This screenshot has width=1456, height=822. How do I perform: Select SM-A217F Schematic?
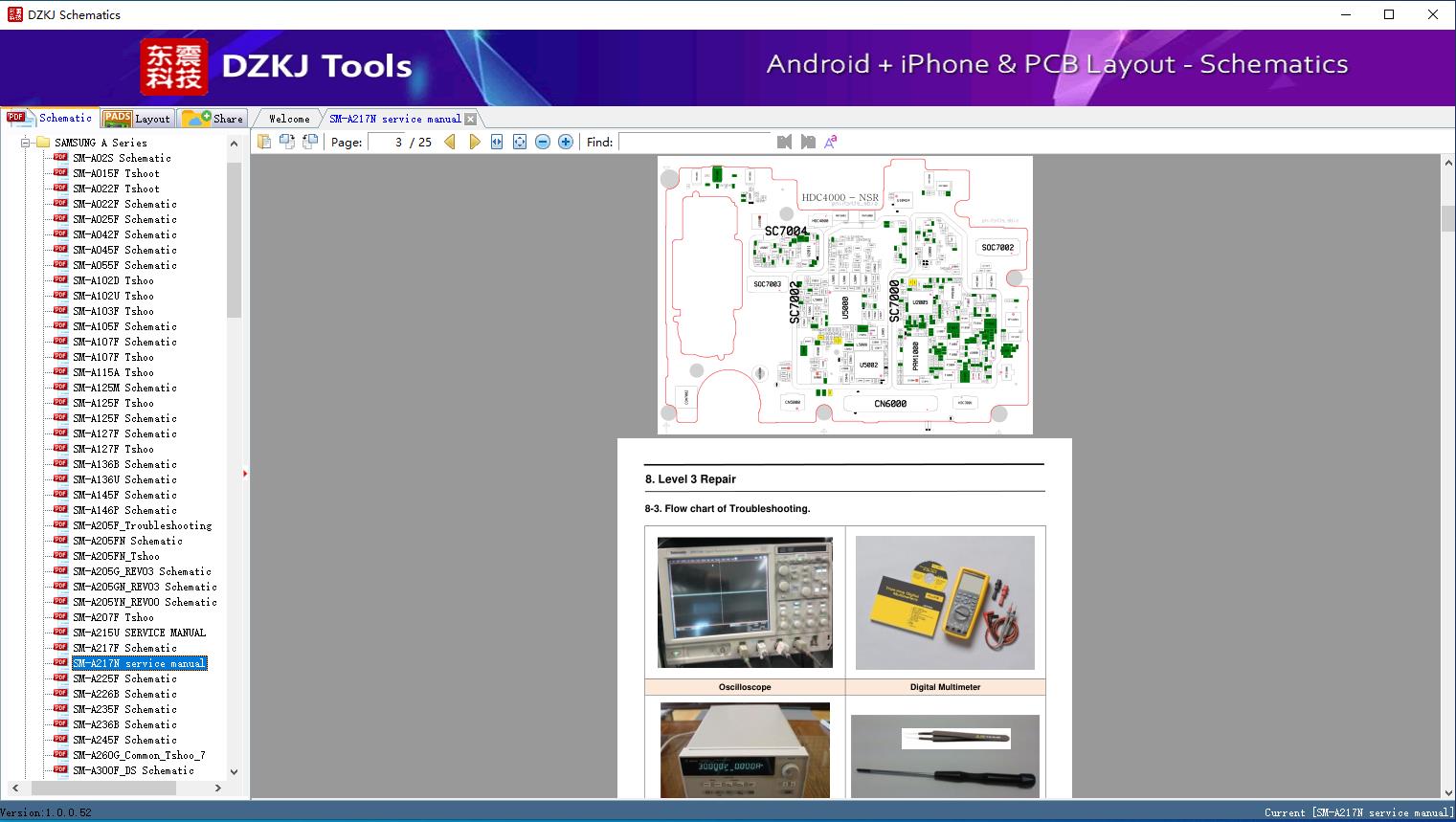pos(124,648)
